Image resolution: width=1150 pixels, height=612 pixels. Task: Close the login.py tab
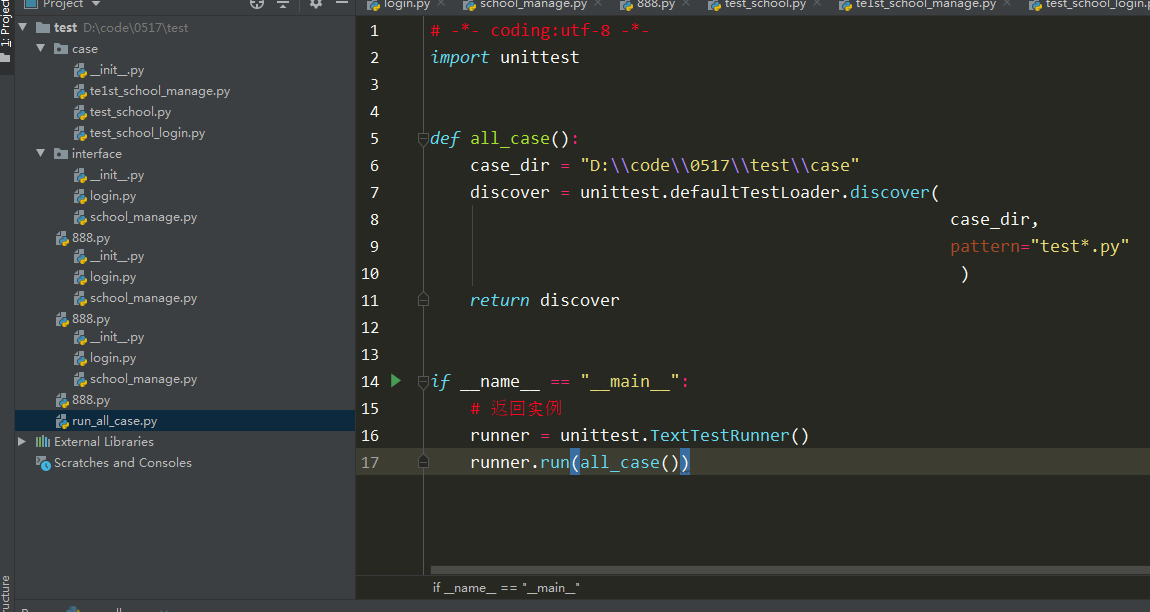pos(441,4)
